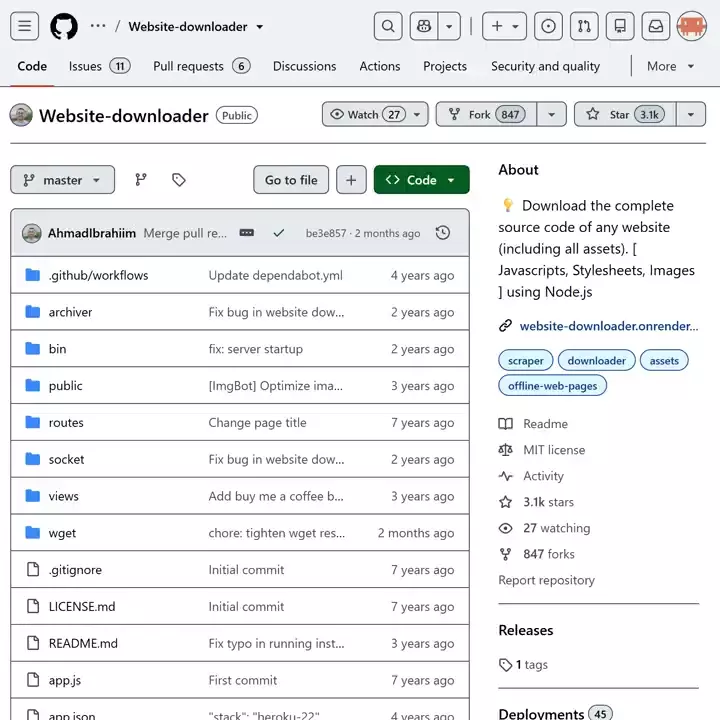
Task: Click the add file plus button
Action: 351,180
